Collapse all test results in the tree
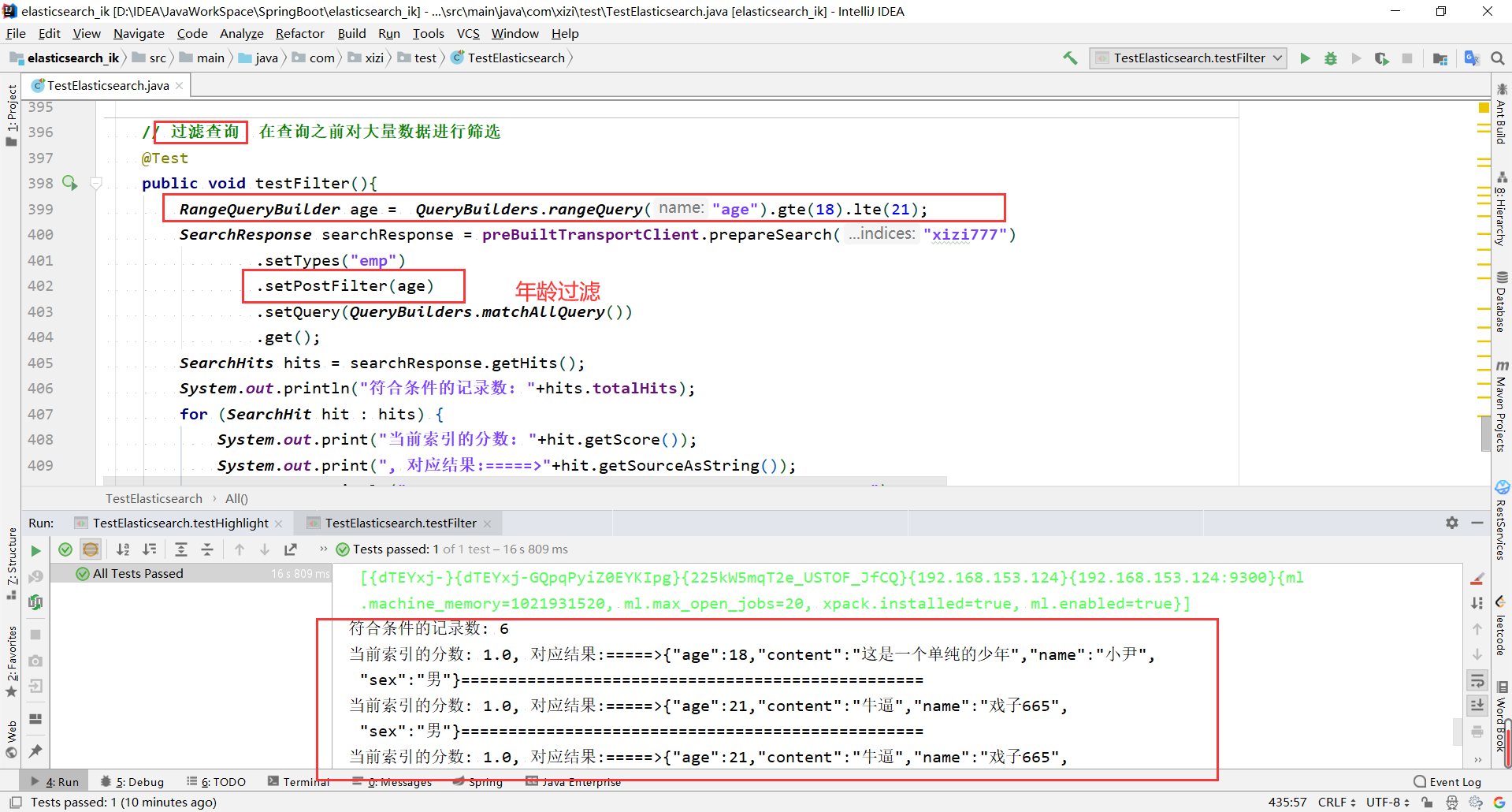 pyautogui.click(x=207, y=549)
